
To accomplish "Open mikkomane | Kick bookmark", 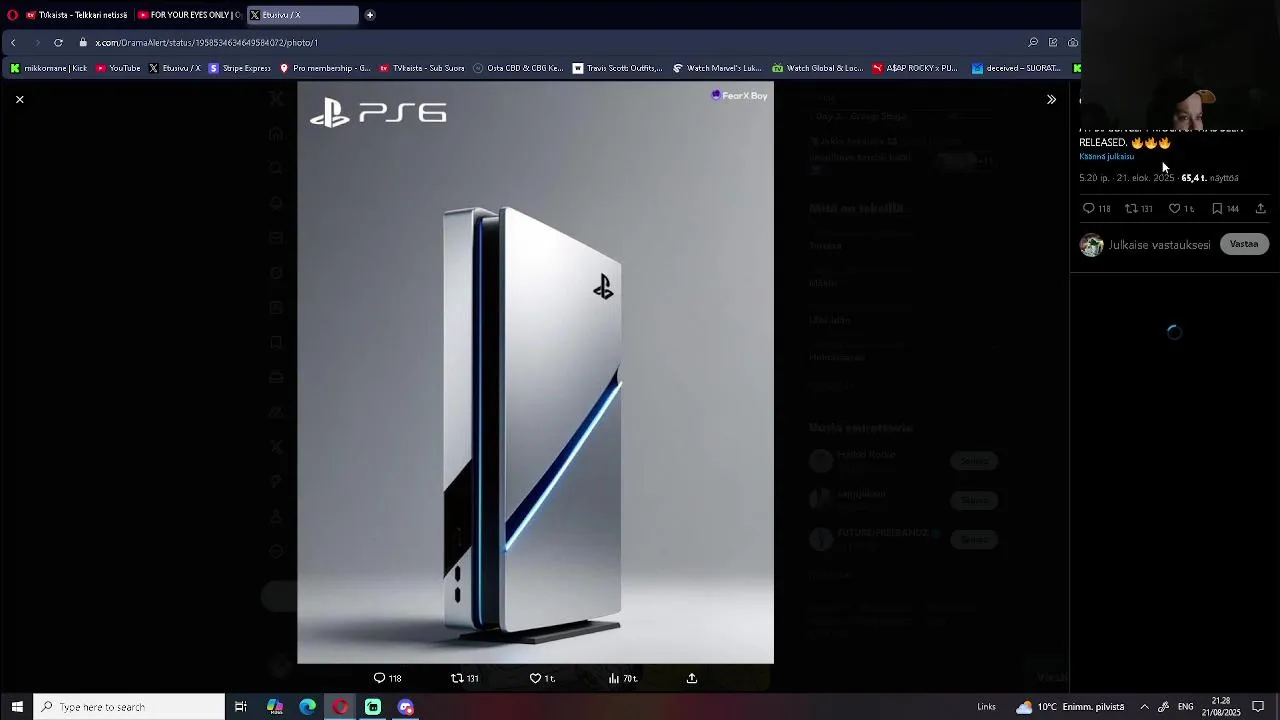I will (x=48, y=68).
